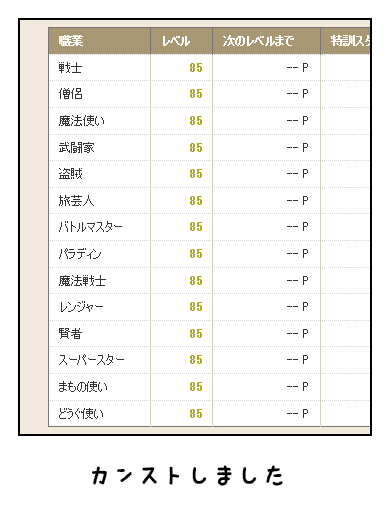Select the 僧侶 job row
This screenshot has width=389, height=516.
point(210,94)
